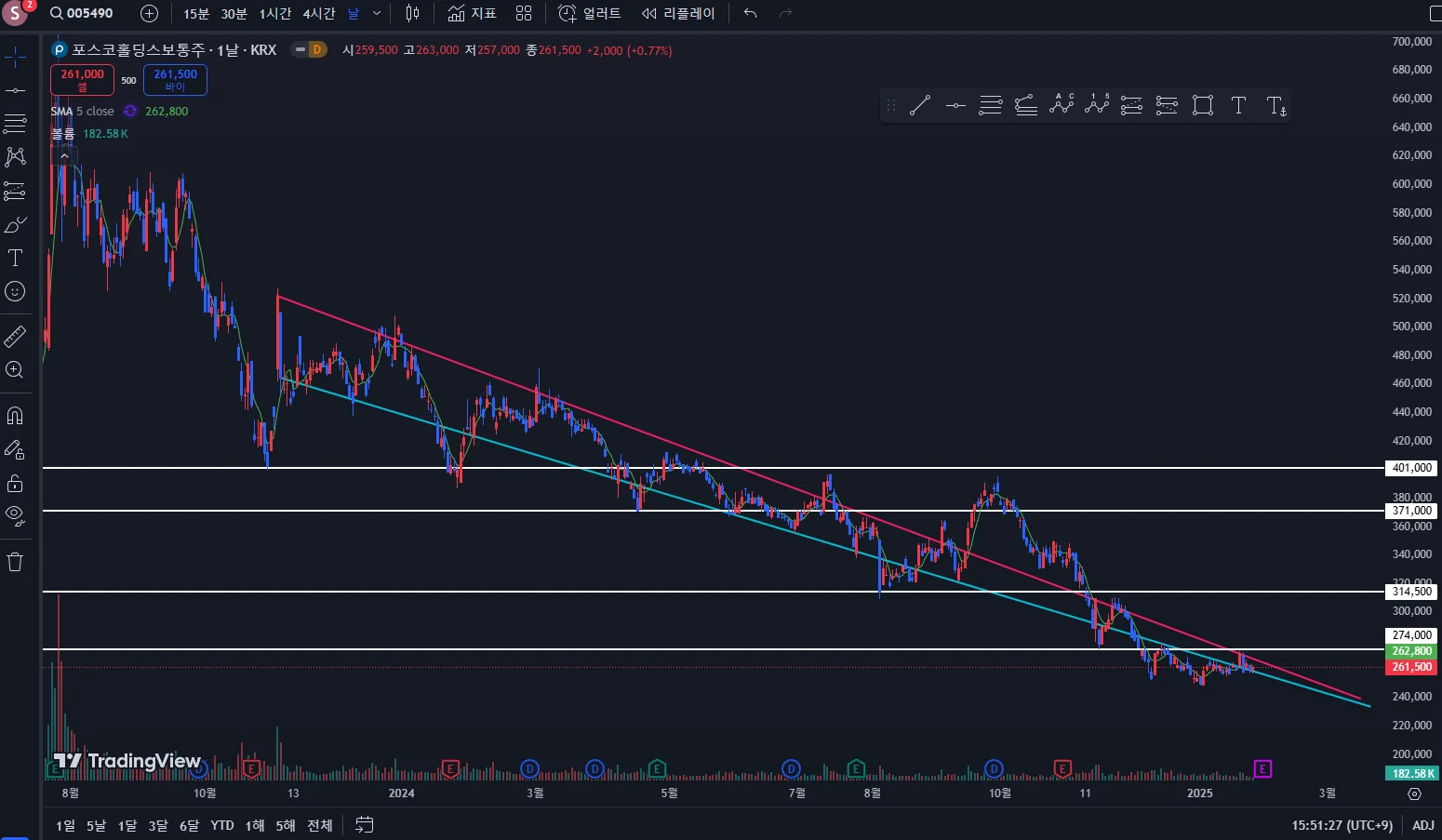Add a symbol to compare with plus icon
The image size is (1442, 840).
click(x=149, y=13)
